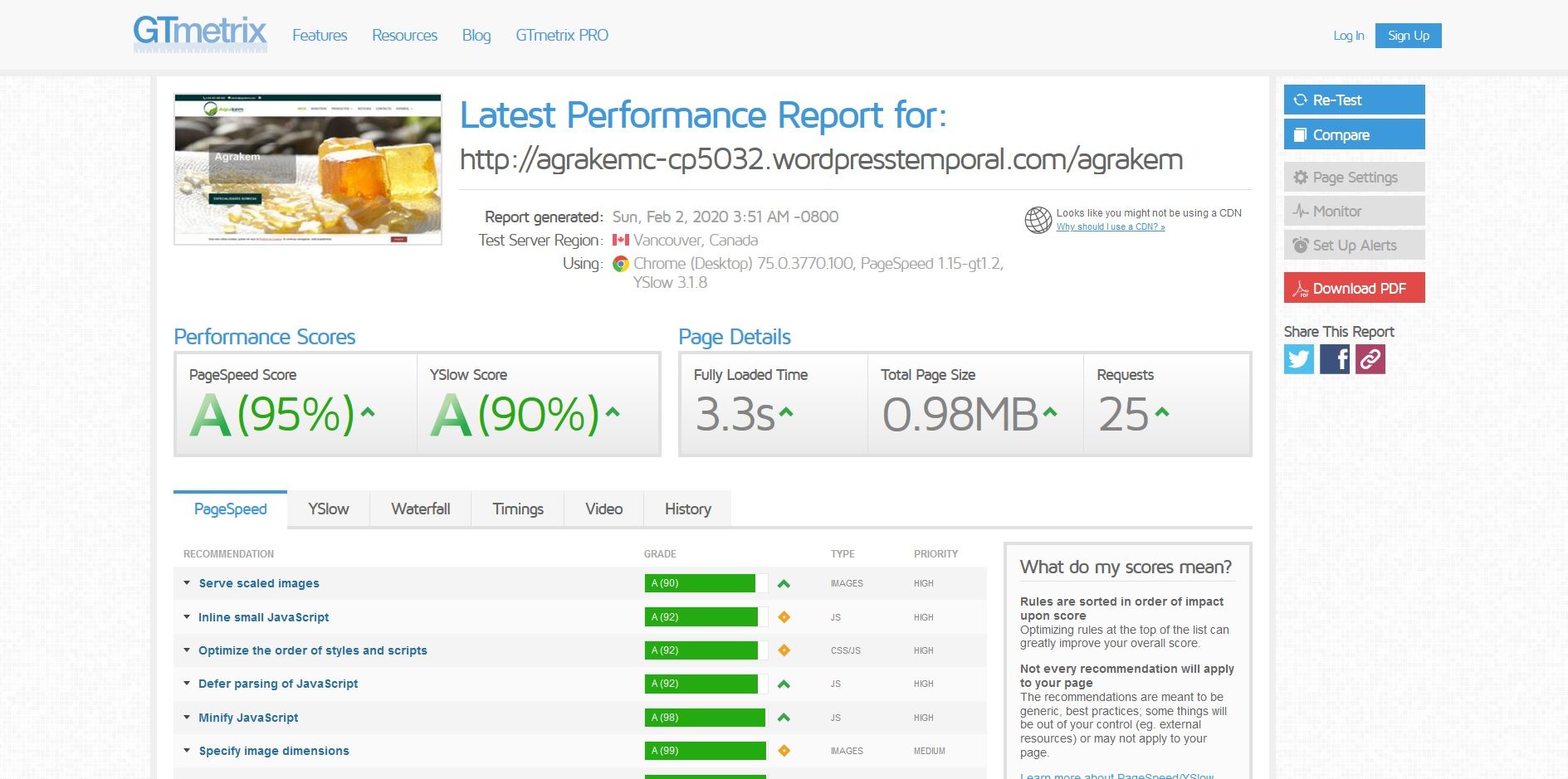
Task: Click up arrow beside Requests count
Action: pyautogui.click(x=1162, y=411)
